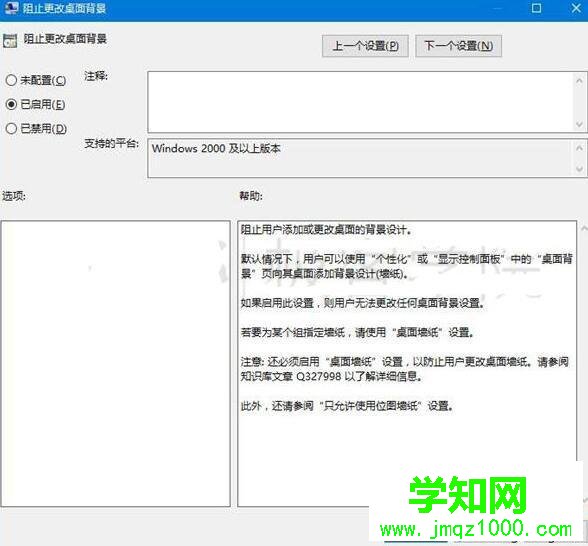This screenshot has height=546, width=588.
Task: Click inside the 注释 comment text box
Action: [x=360, y=102]
